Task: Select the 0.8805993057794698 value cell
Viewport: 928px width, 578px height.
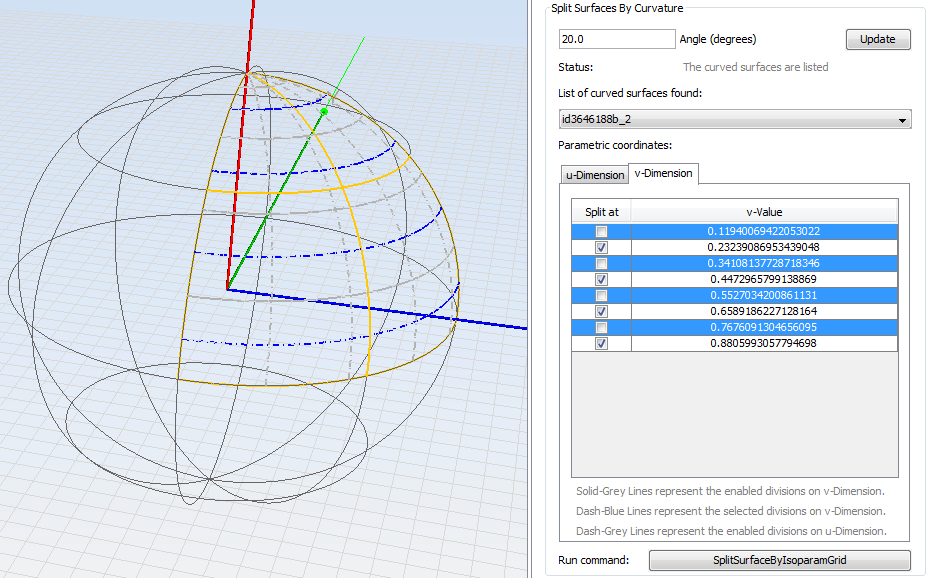Action: pos(764,343)
